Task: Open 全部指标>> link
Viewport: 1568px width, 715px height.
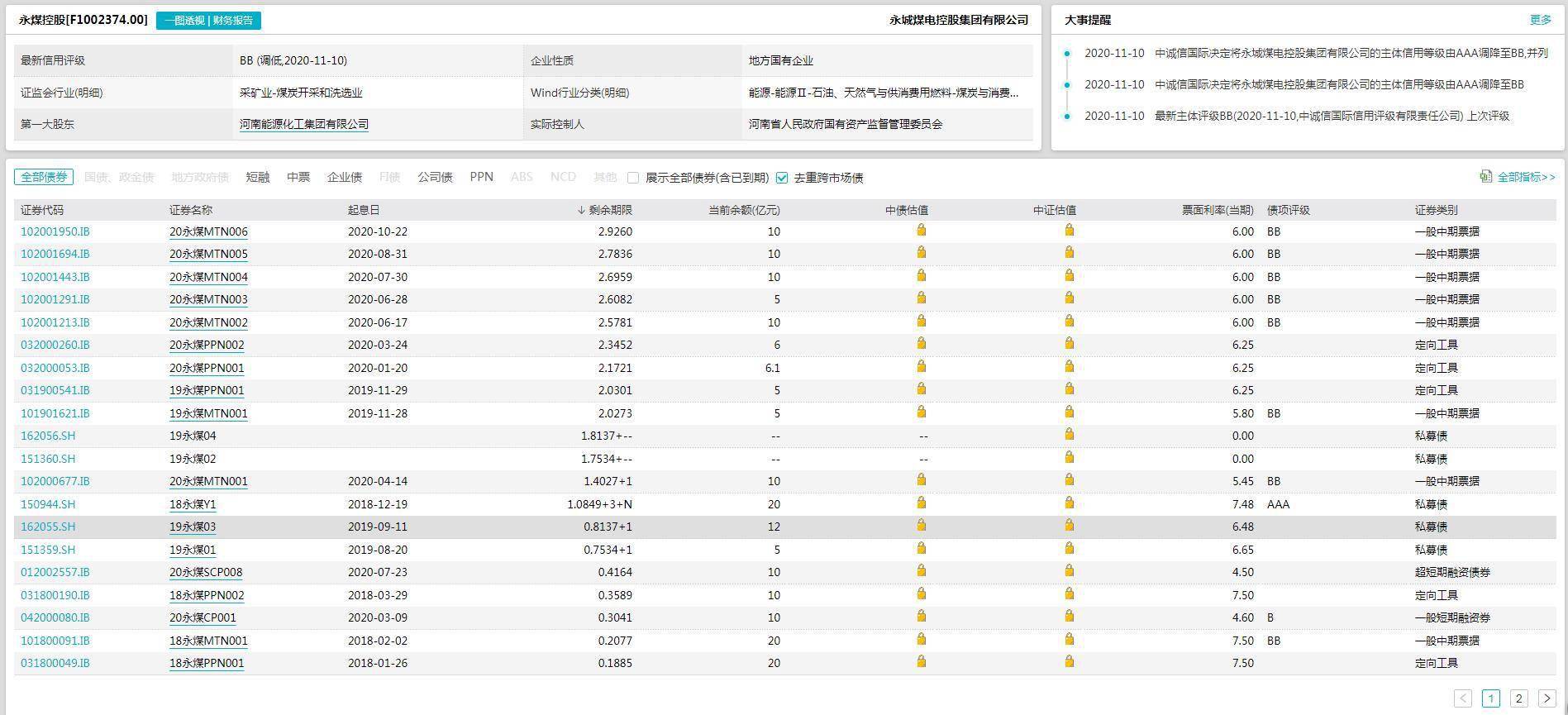Action: pyautogui.click(x=1526, y=177)
